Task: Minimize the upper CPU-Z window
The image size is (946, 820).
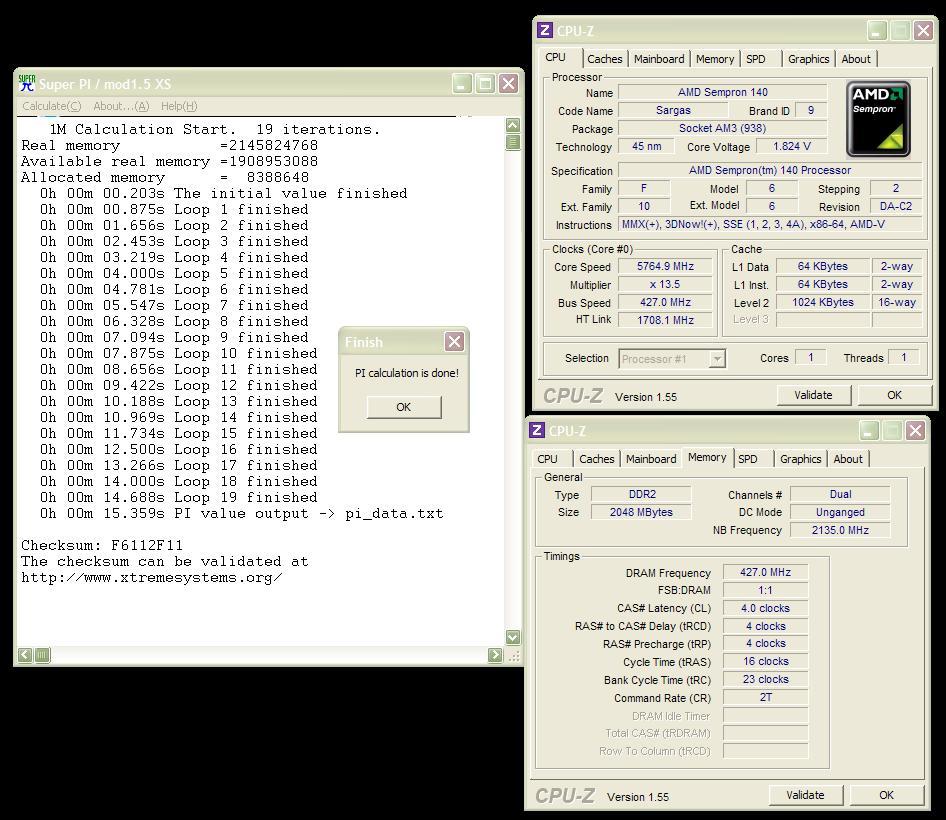Action: click(x=877, y=31)
